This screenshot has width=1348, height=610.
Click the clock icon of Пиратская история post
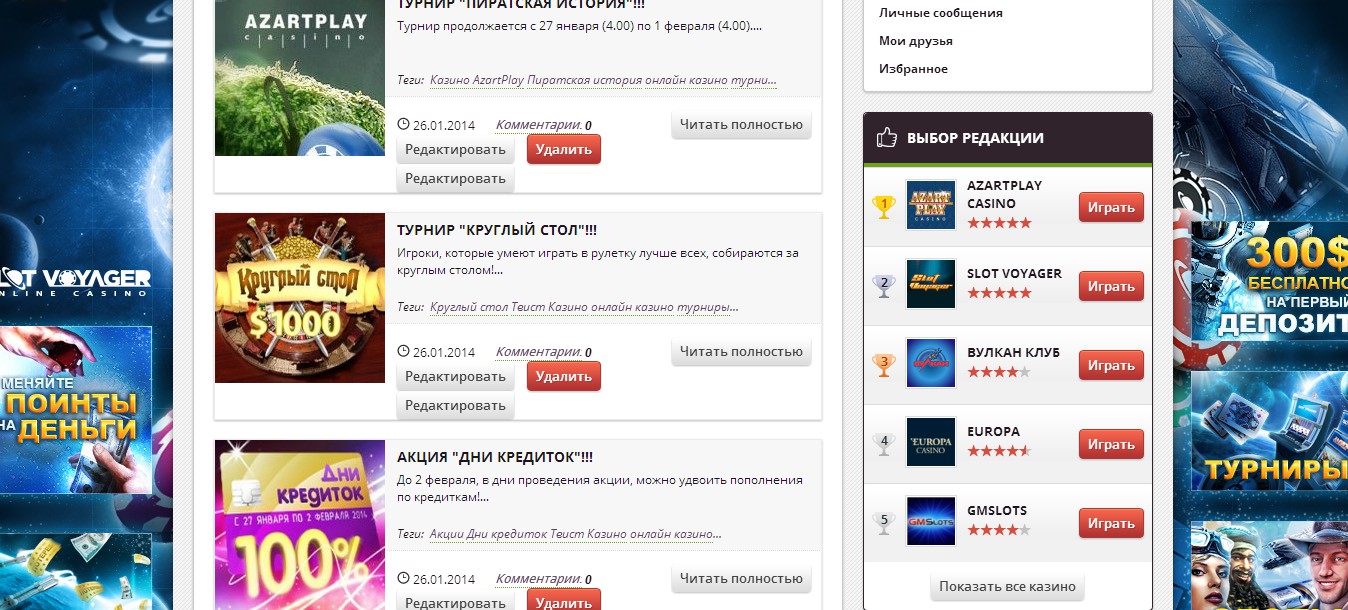404,125
